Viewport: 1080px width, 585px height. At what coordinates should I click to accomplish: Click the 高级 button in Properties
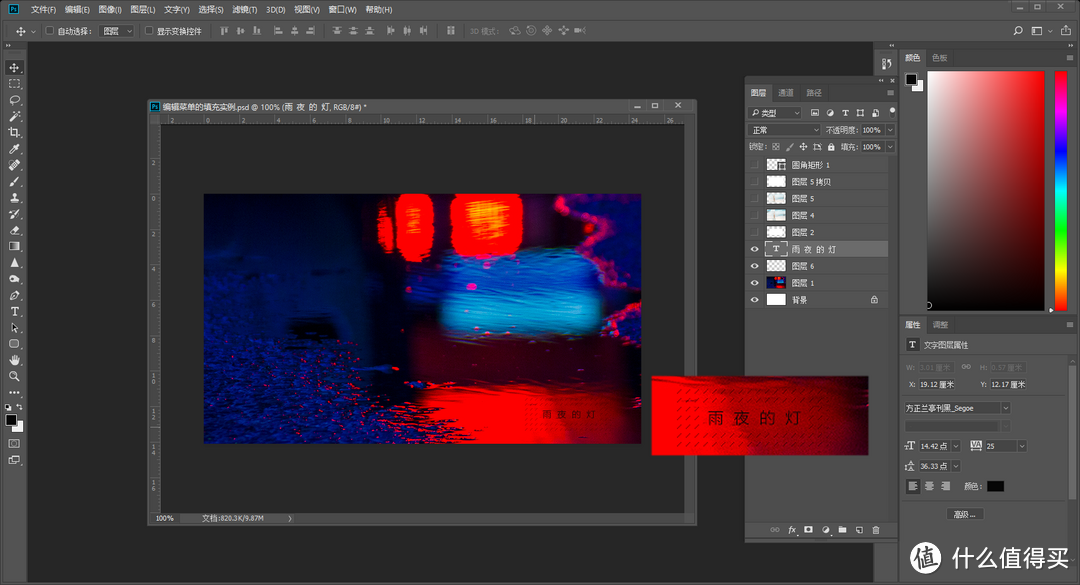tap(965, 513)
